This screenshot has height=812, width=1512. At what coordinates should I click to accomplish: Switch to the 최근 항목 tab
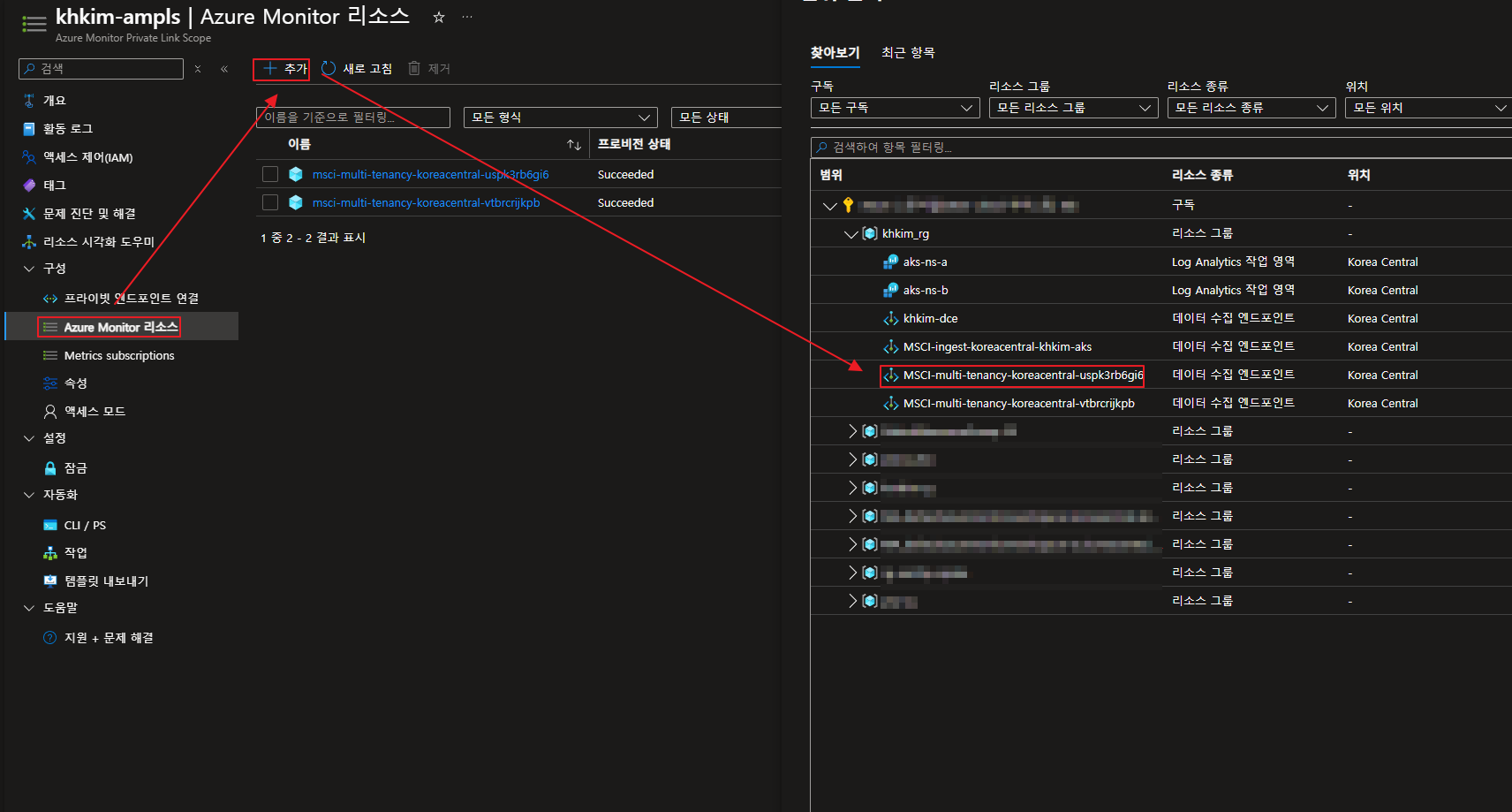click(908, 53)
